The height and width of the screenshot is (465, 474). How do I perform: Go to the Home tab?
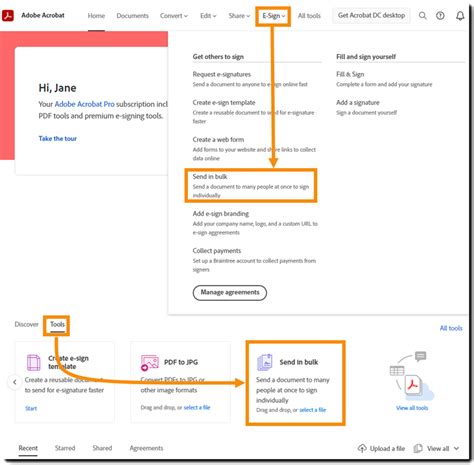coord(96,16)
